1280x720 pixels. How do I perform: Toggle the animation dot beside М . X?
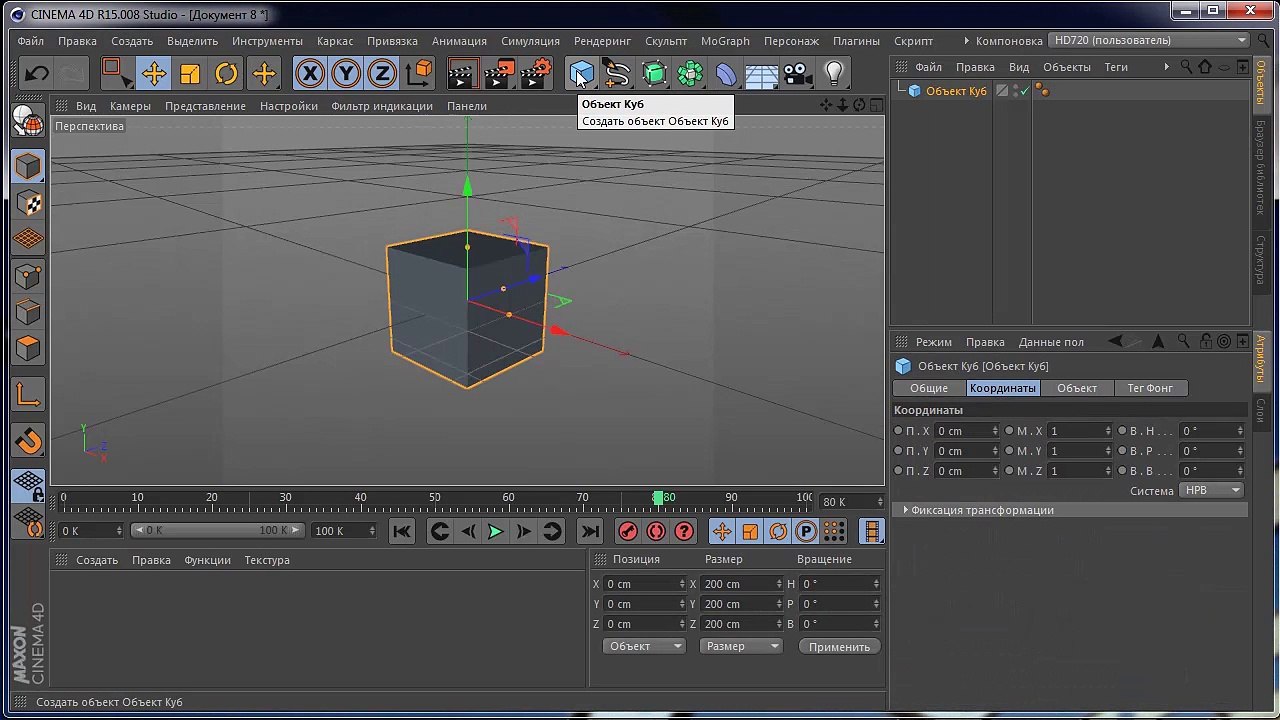(1009, 431)
